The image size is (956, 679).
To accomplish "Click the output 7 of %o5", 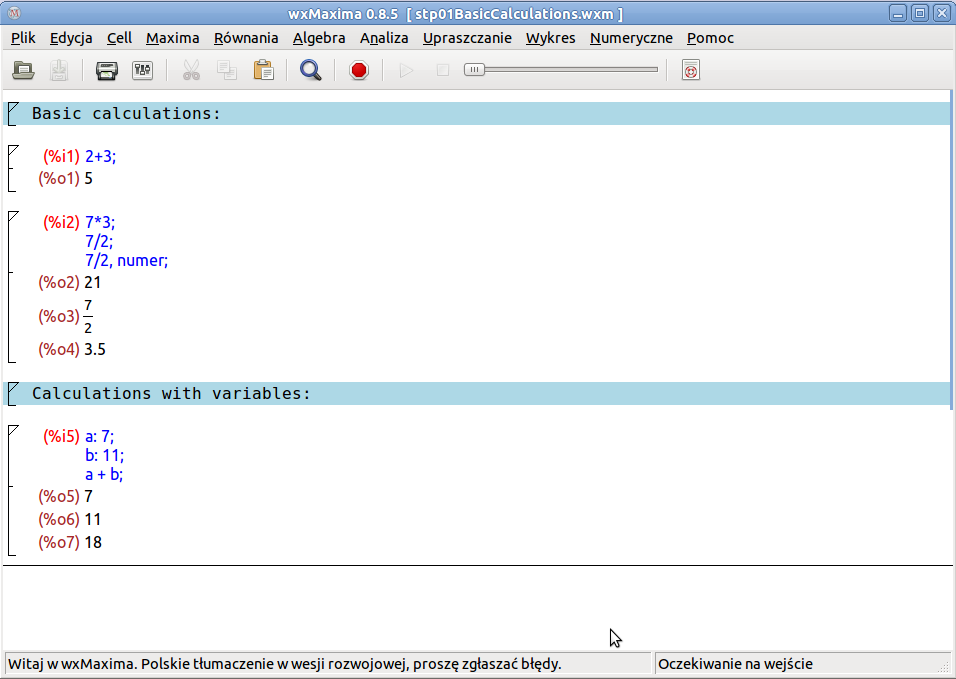I will pos(88,497).
